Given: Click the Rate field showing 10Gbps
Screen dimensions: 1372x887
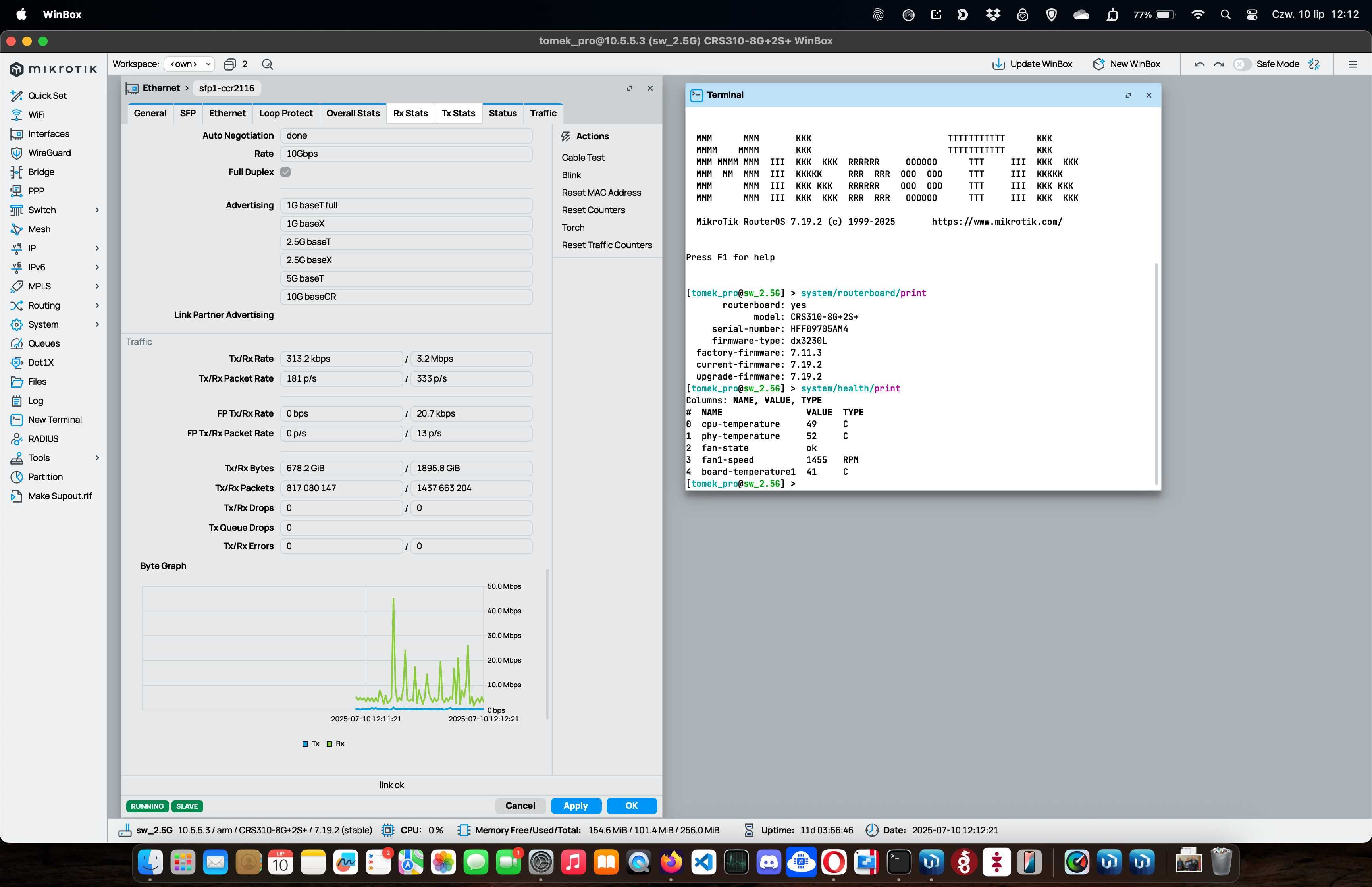Looking at the screenshot, I should [406, 153].
